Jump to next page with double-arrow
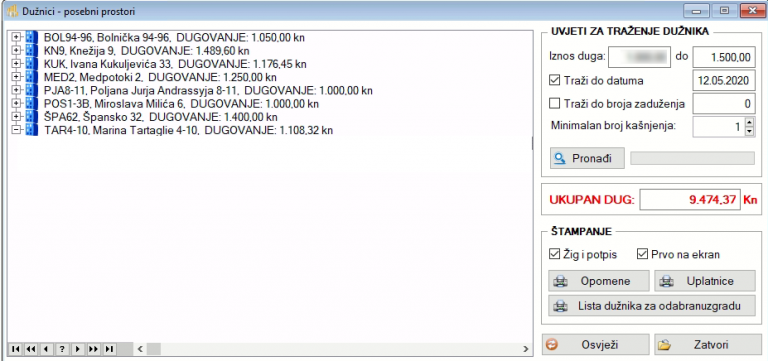This screenshot has height=361, width=768. click(93, 349)
